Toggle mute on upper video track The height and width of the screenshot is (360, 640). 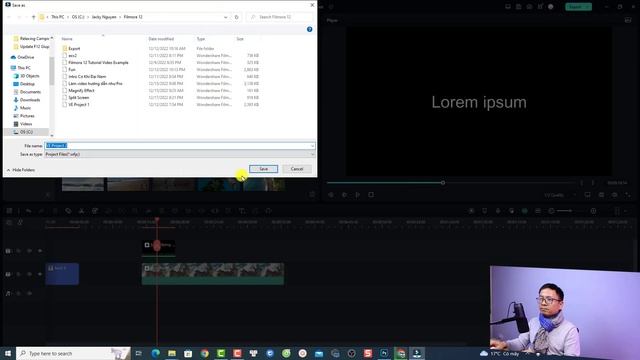pyautogui.click(x=29, y=251)
